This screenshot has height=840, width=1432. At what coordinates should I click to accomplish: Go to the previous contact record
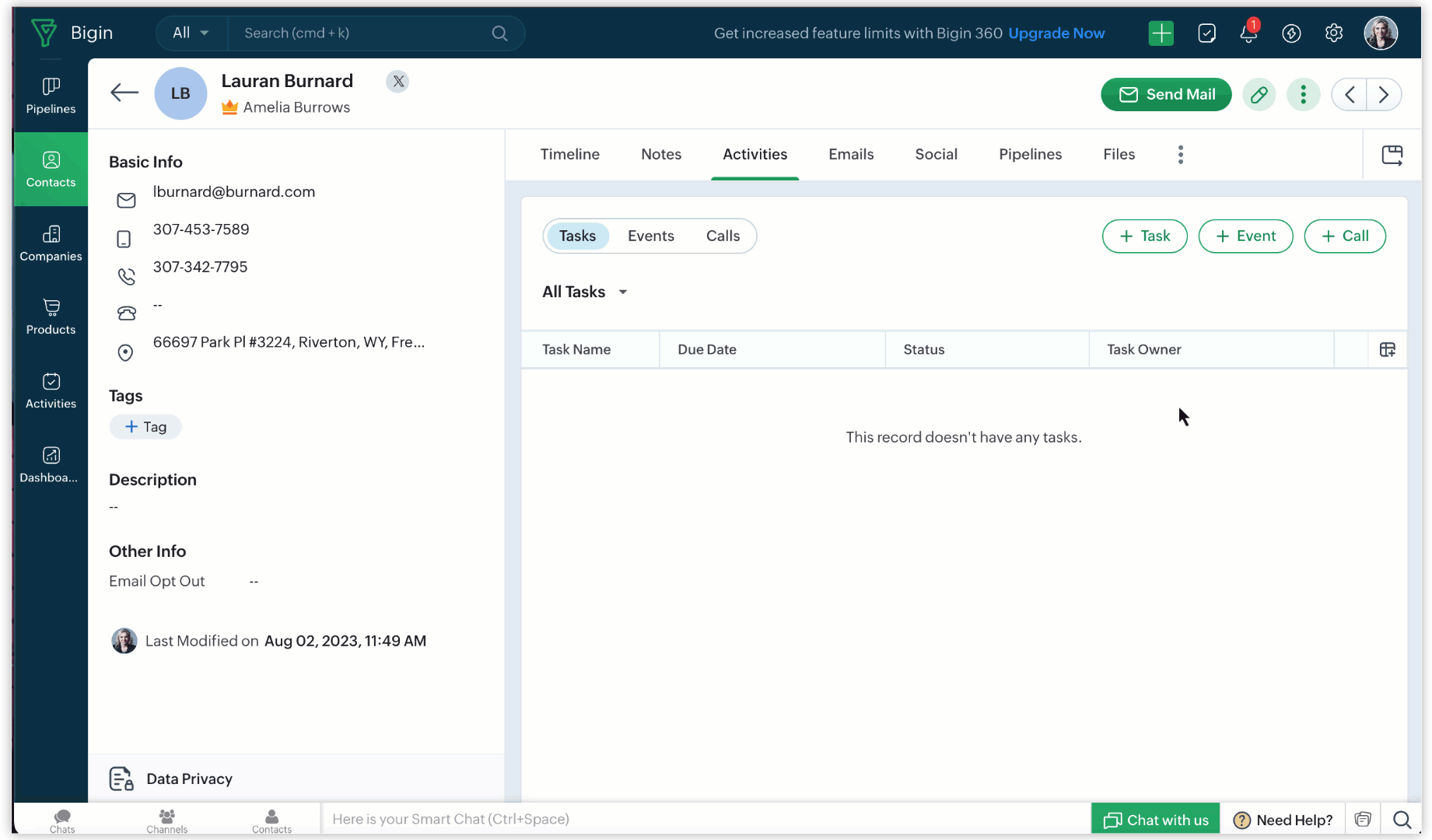point(1350,95)
